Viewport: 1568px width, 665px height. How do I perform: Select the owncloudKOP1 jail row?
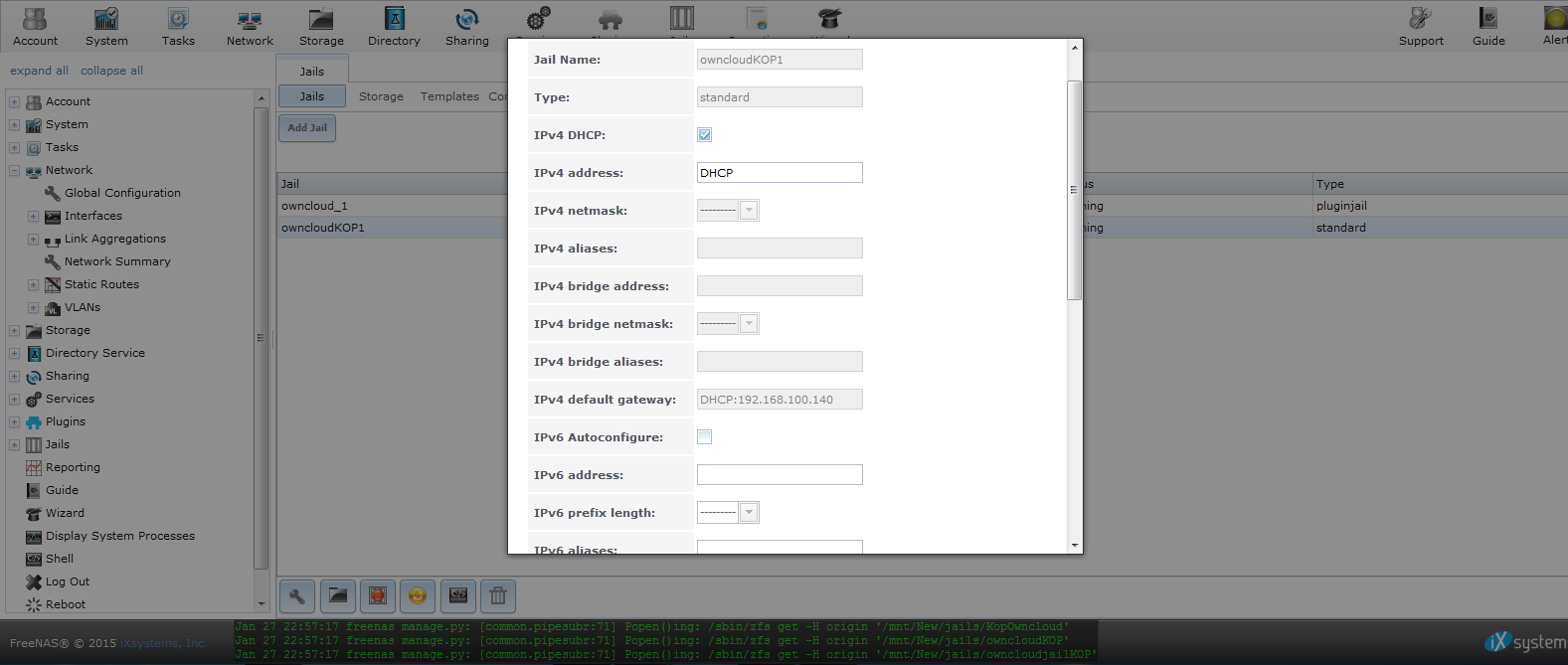[x=393, y=228]
